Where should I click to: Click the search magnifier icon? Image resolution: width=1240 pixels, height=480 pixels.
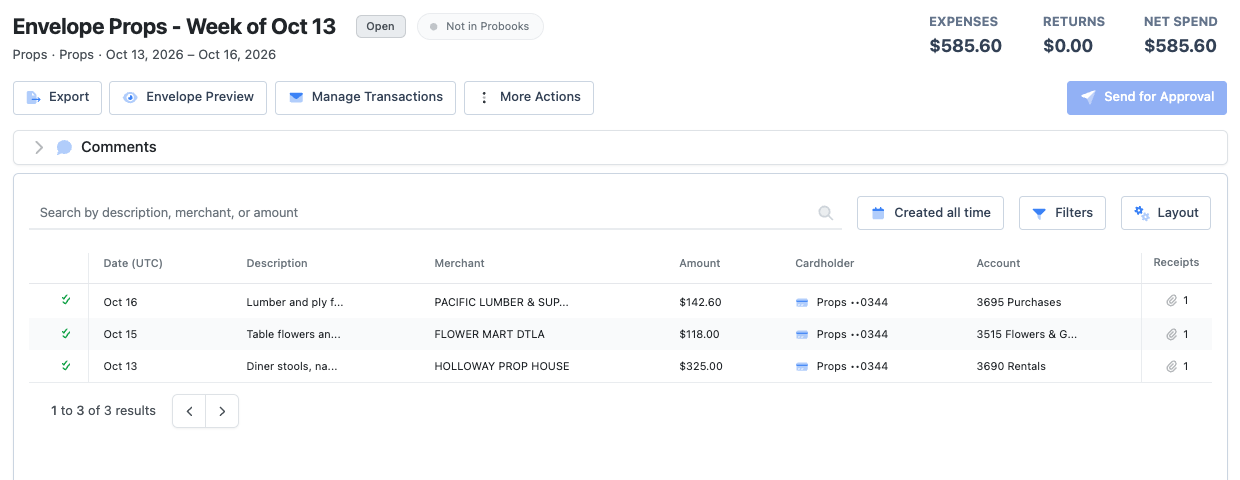[826, 213]
